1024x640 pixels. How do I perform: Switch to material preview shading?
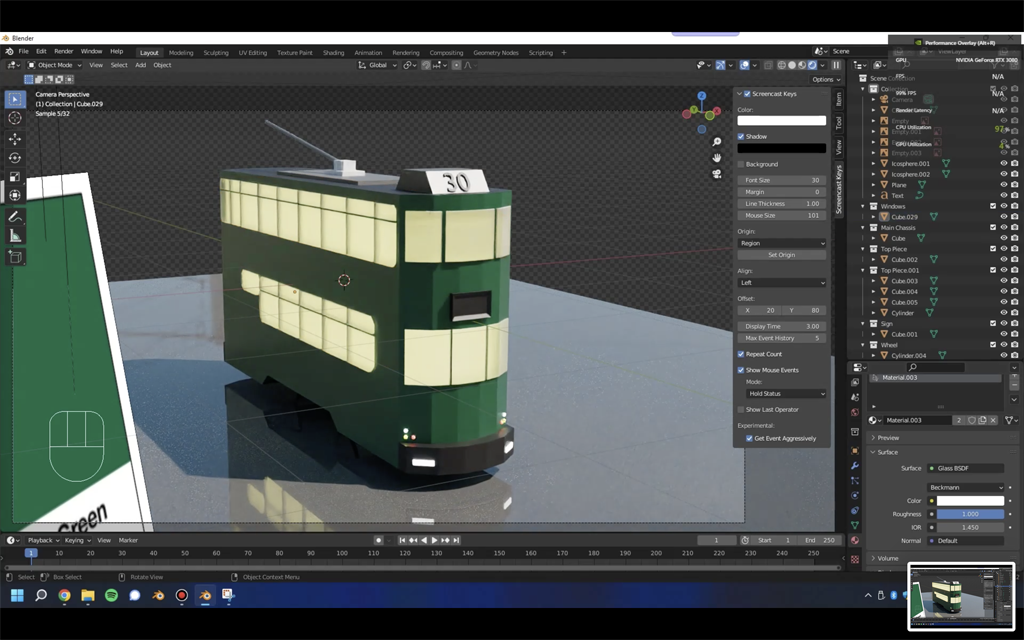coord(803,65)
